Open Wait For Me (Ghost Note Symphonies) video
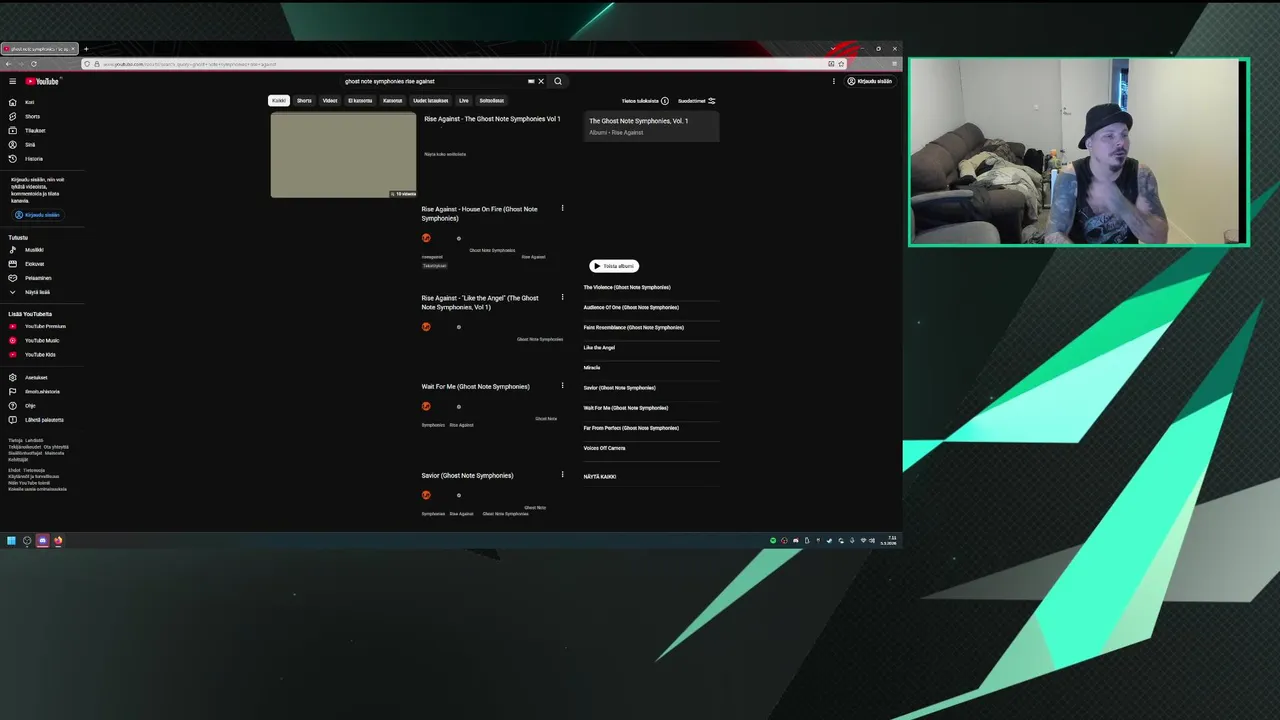This screenshot has width=1280, height=720. coord(475,386)
